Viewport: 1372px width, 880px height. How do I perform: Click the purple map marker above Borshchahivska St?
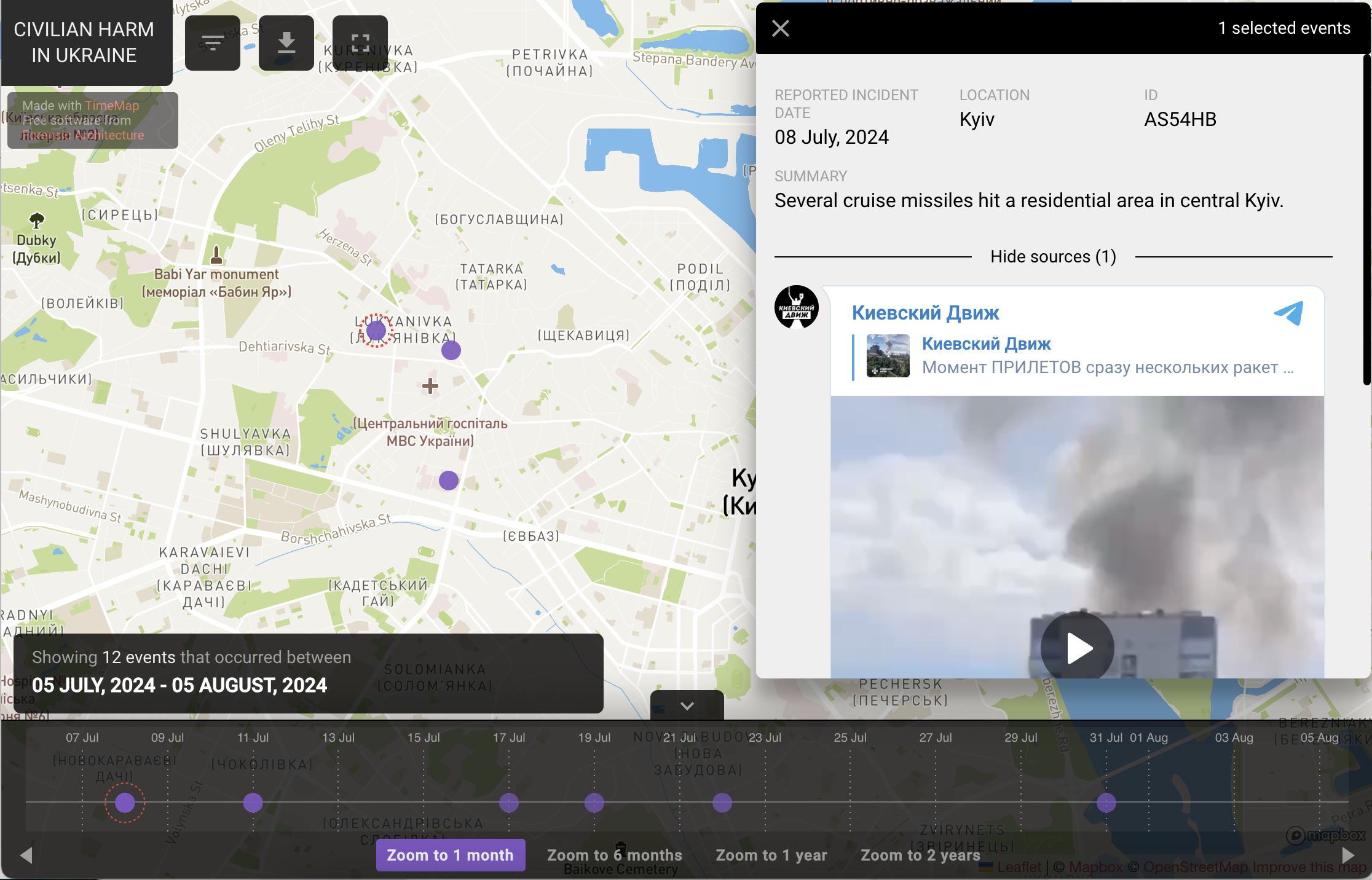coord(449,480)
